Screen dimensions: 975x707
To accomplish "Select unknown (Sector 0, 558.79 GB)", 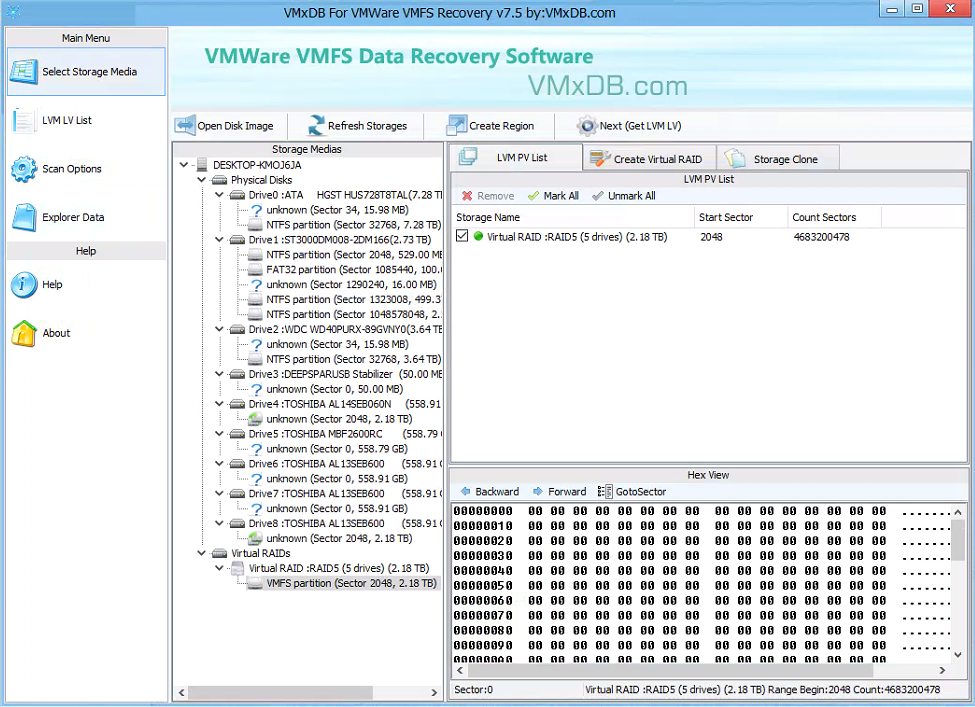I will (x=336, y=448).
